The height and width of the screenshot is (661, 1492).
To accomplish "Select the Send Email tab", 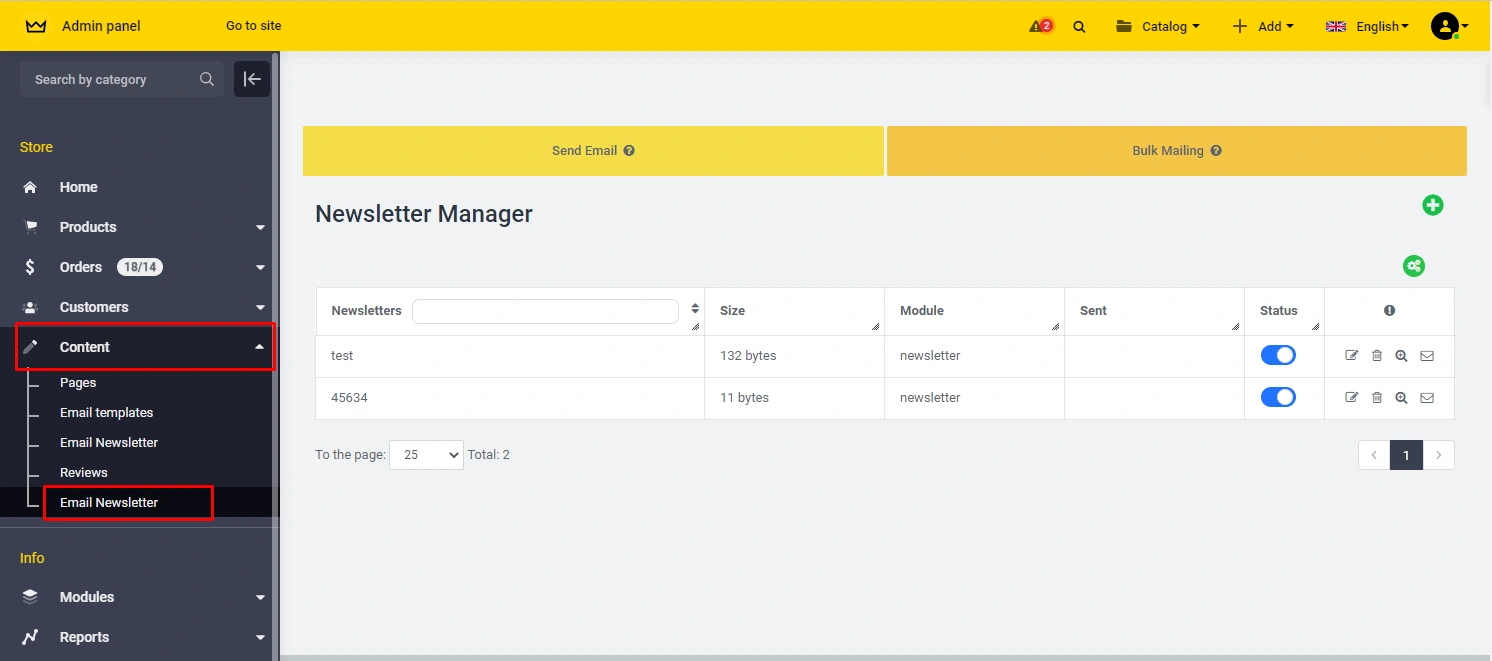I will [593, 151].
